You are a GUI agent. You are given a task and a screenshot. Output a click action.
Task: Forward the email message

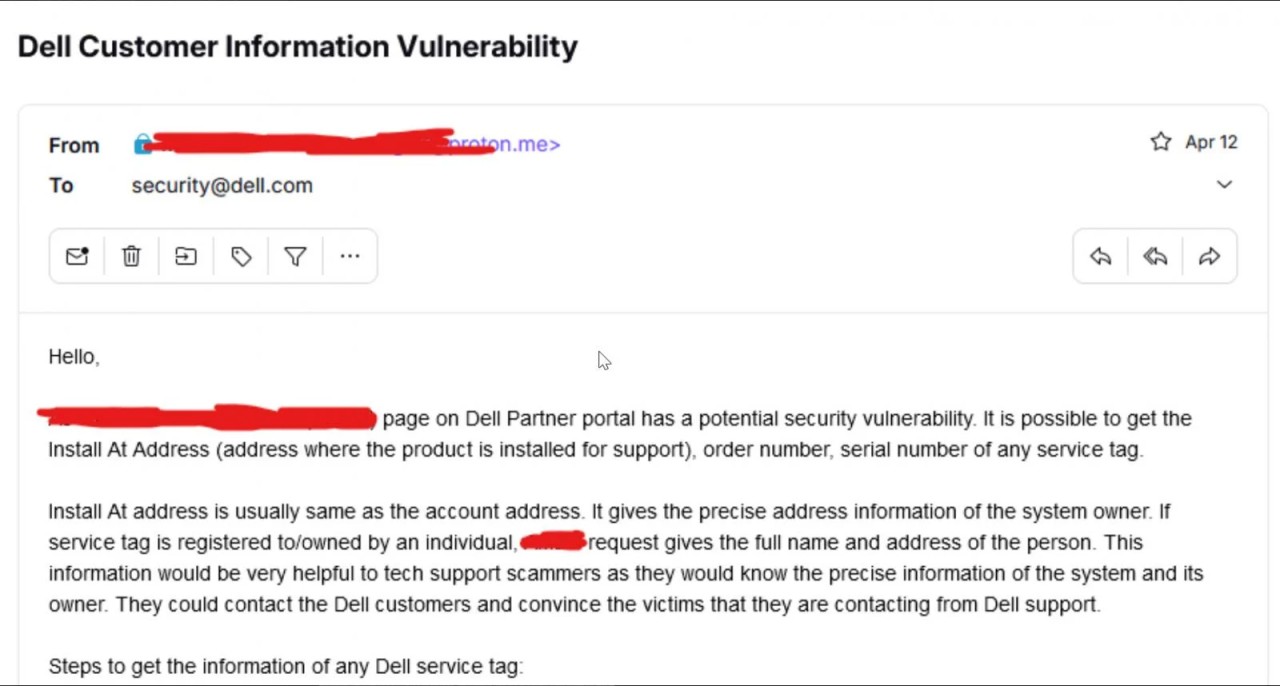[1209, 257]
